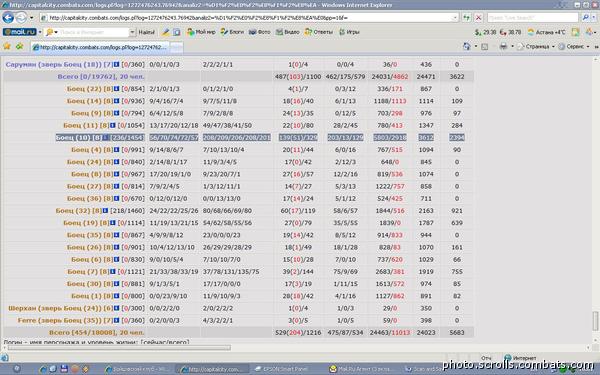Click the Найти search button

147,33
